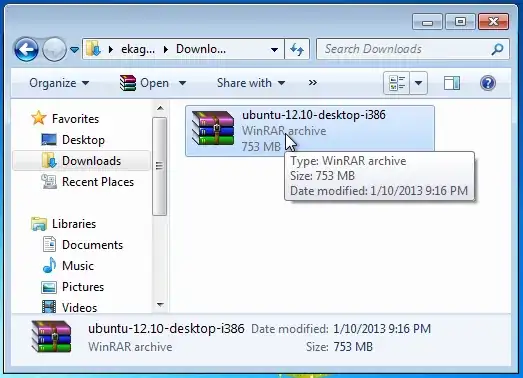Click navigation pane scroll down arrow

pyautogui.click(x=160, y=304)
